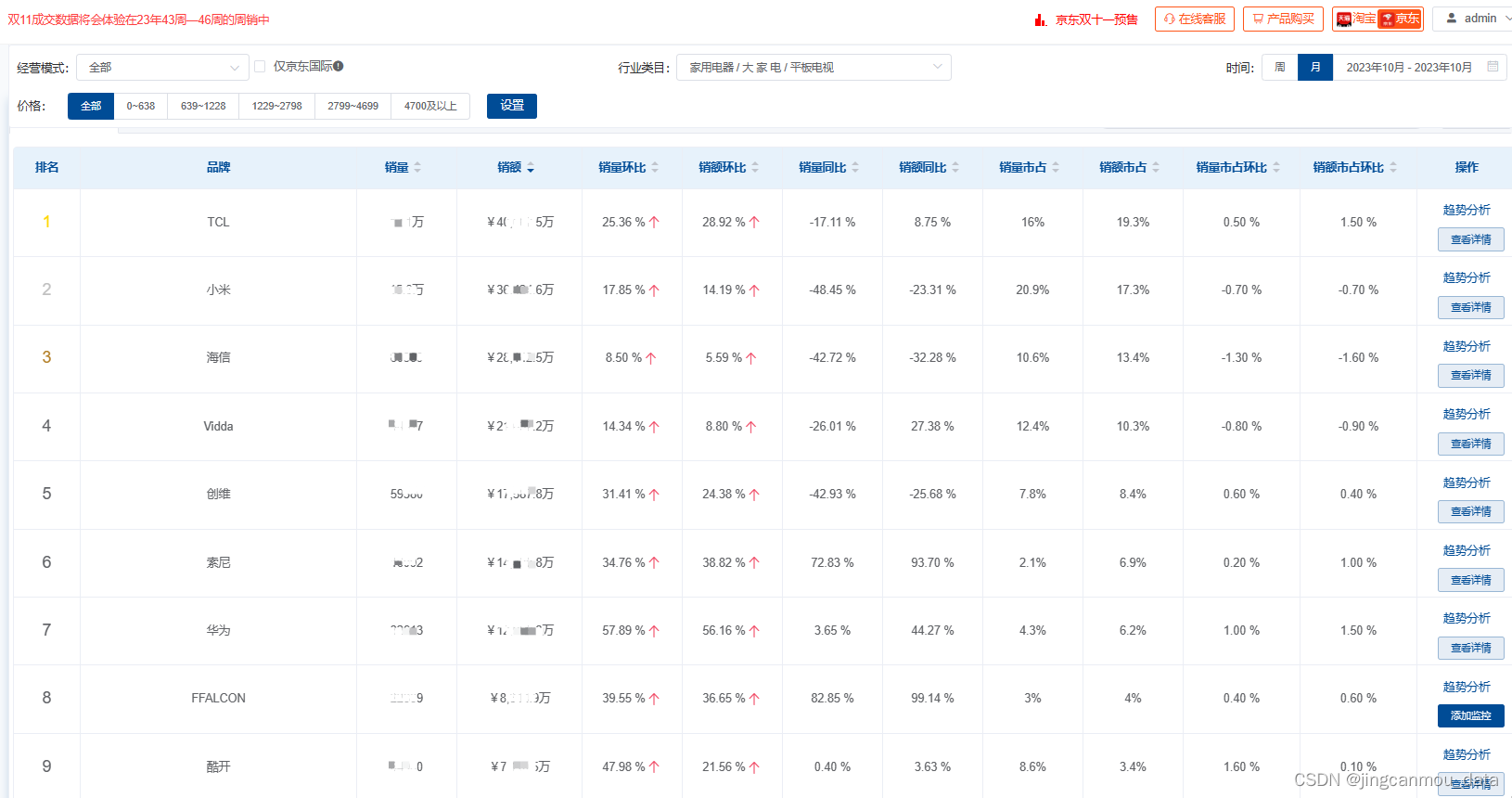The image size is (1512, 798).
Task: Click the 小米 brand cell
Action: (218, 290)
